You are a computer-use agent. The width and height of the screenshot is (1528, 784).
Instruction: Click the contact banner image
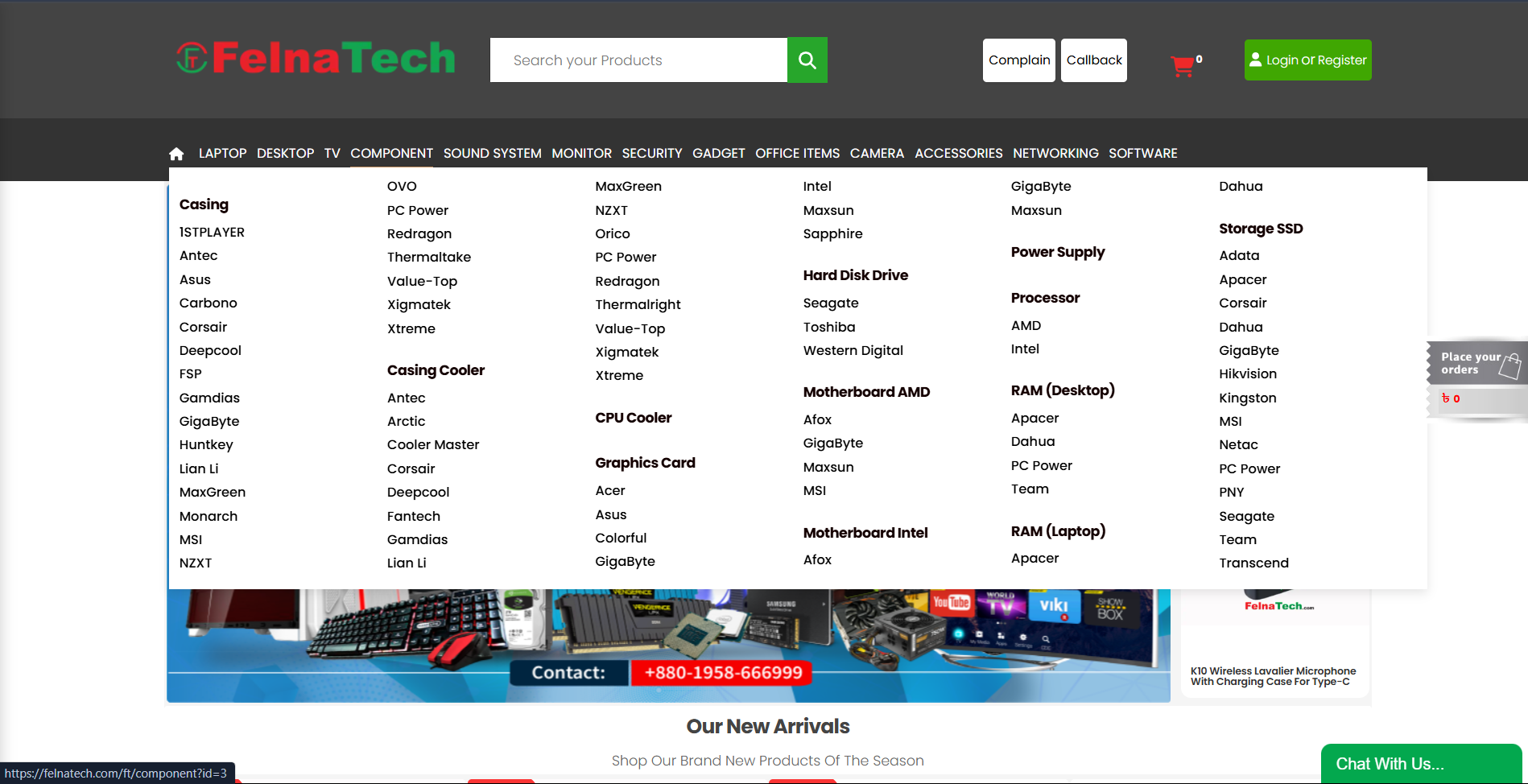point(668,645)
